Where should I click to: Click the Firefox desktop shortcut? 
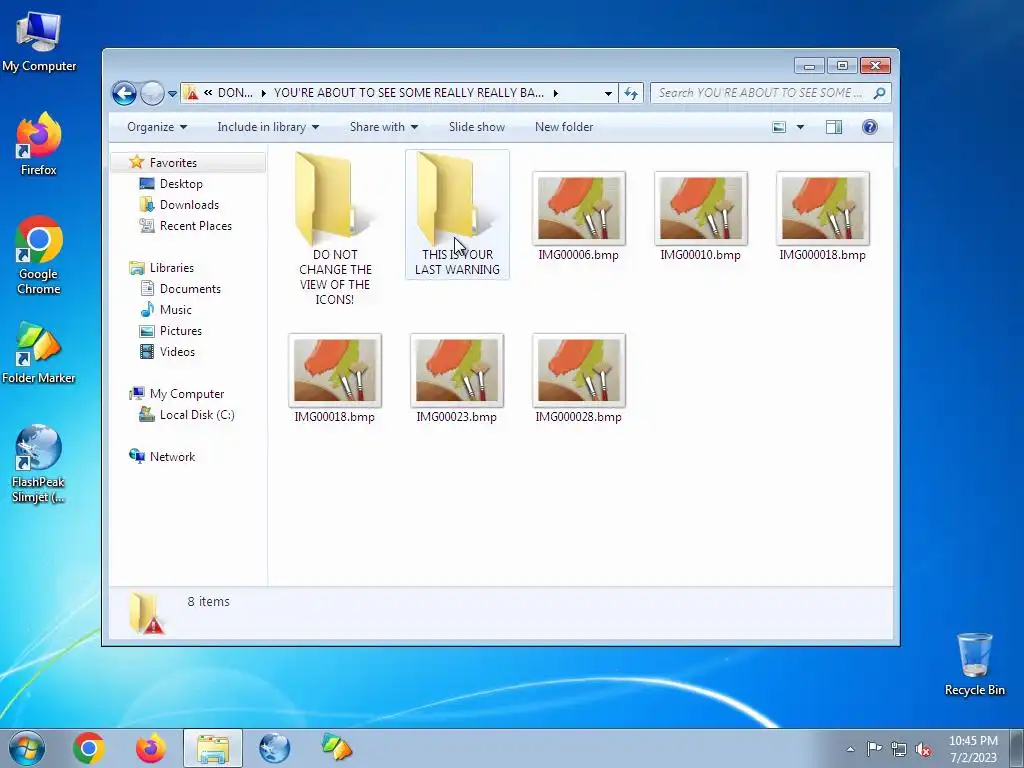[39, 144]
